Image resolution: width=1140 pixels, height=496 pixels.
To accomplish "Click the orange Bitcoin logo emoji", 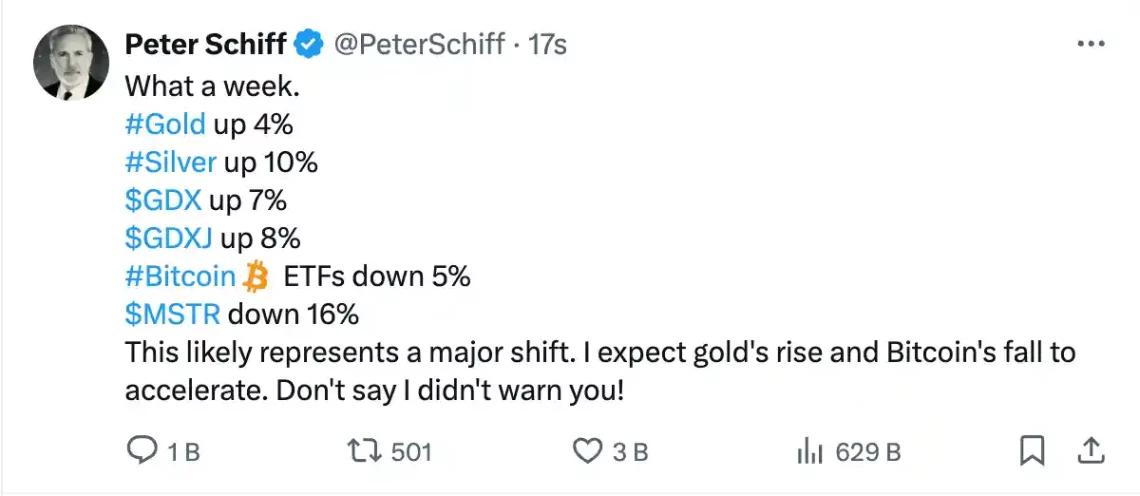I will 256,276.
